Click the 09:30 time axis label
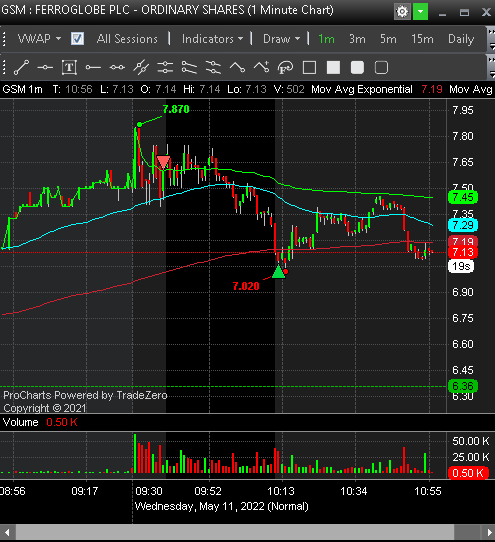This screenshot has height=542, width=495. point(149,491)
